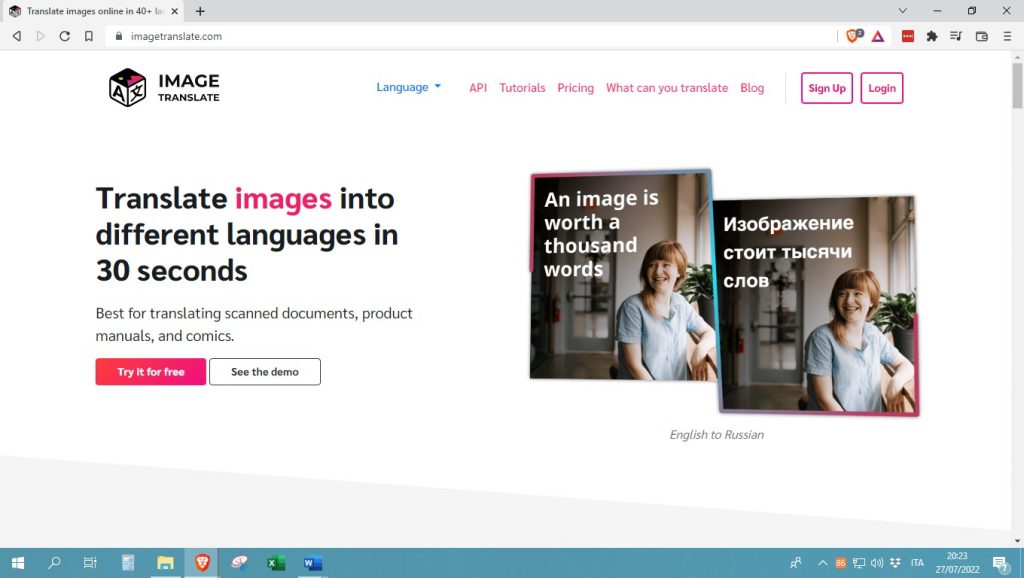
Task: Bookmark this page using the bookmark icon
Action: (x=91, y=36)
